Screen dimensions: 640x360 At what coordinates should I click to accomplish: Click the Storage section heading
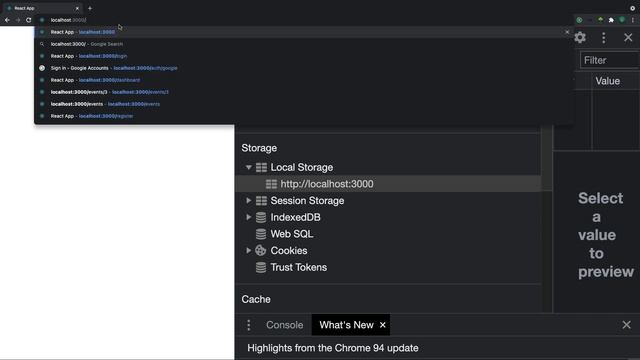[x=259, y=148]
